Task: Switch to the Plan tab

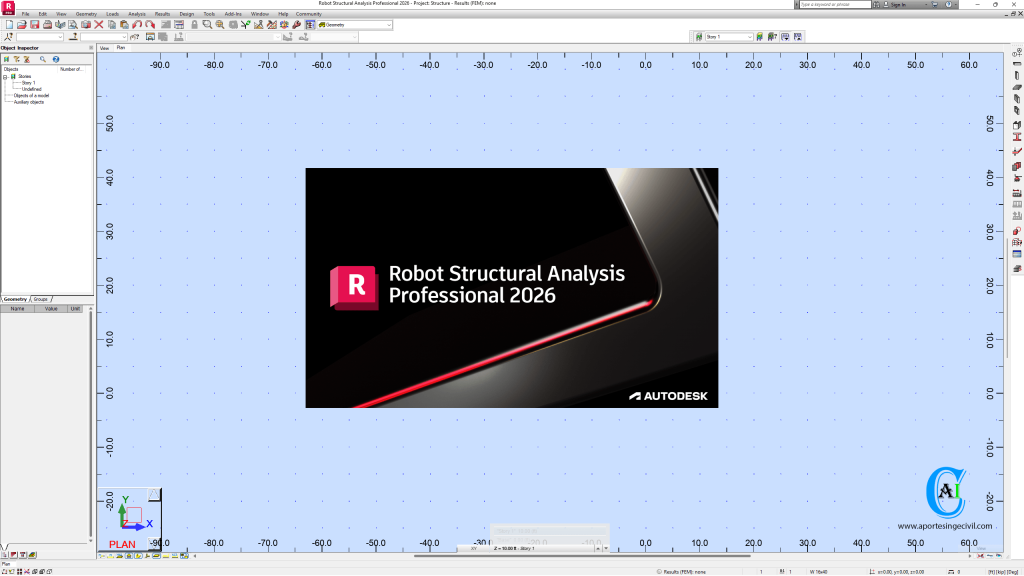Action: tap(120, 47)
